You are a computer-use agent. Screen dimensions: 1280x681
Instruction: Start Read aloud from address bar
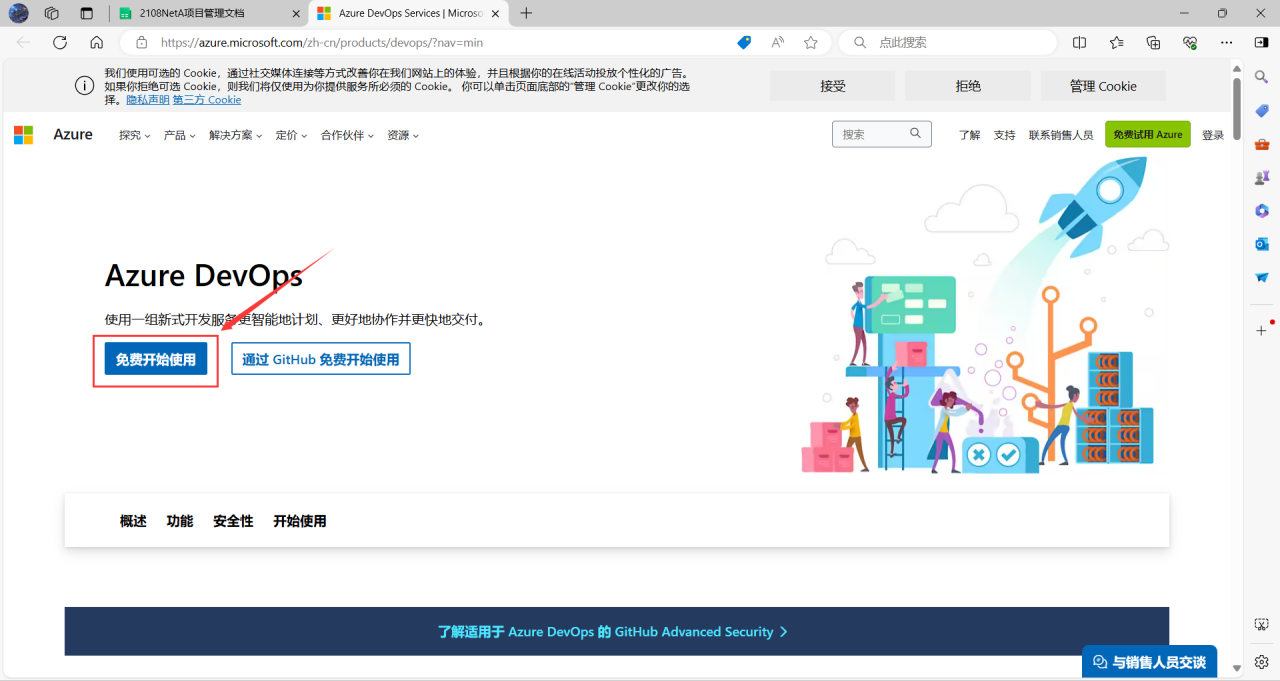coord(777,42)
